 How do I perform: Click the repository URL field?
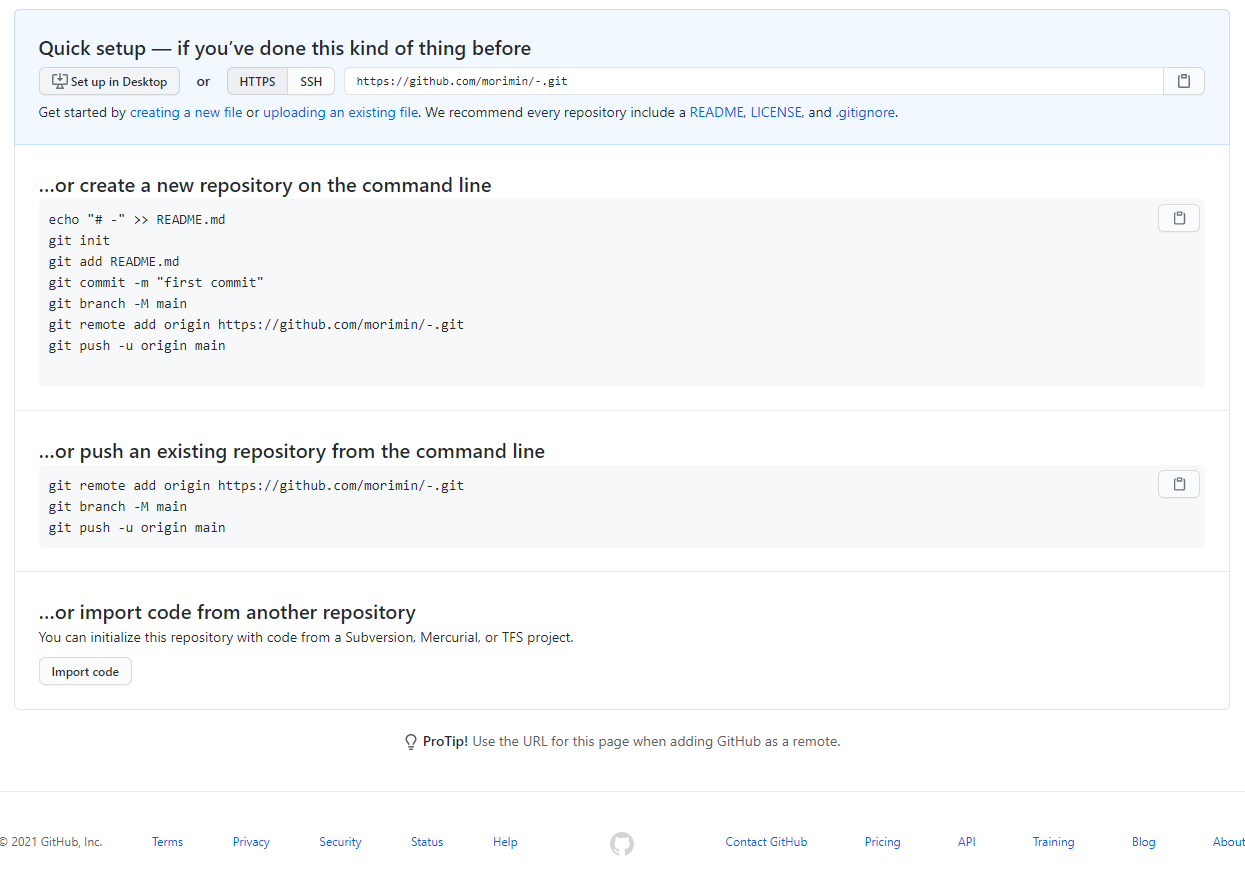point(754,81)
